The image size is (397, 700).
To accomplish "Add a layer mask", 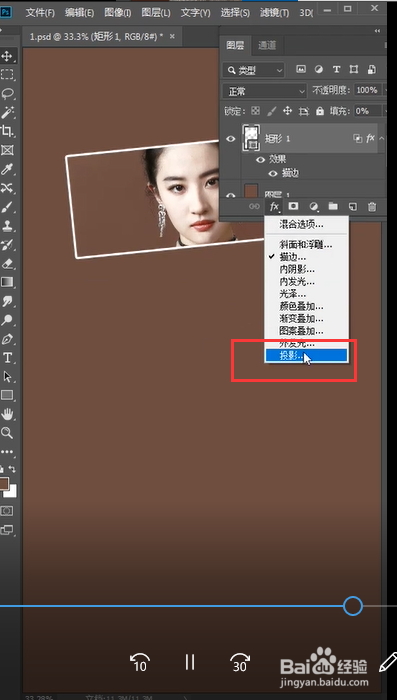I will pos(293,206).
